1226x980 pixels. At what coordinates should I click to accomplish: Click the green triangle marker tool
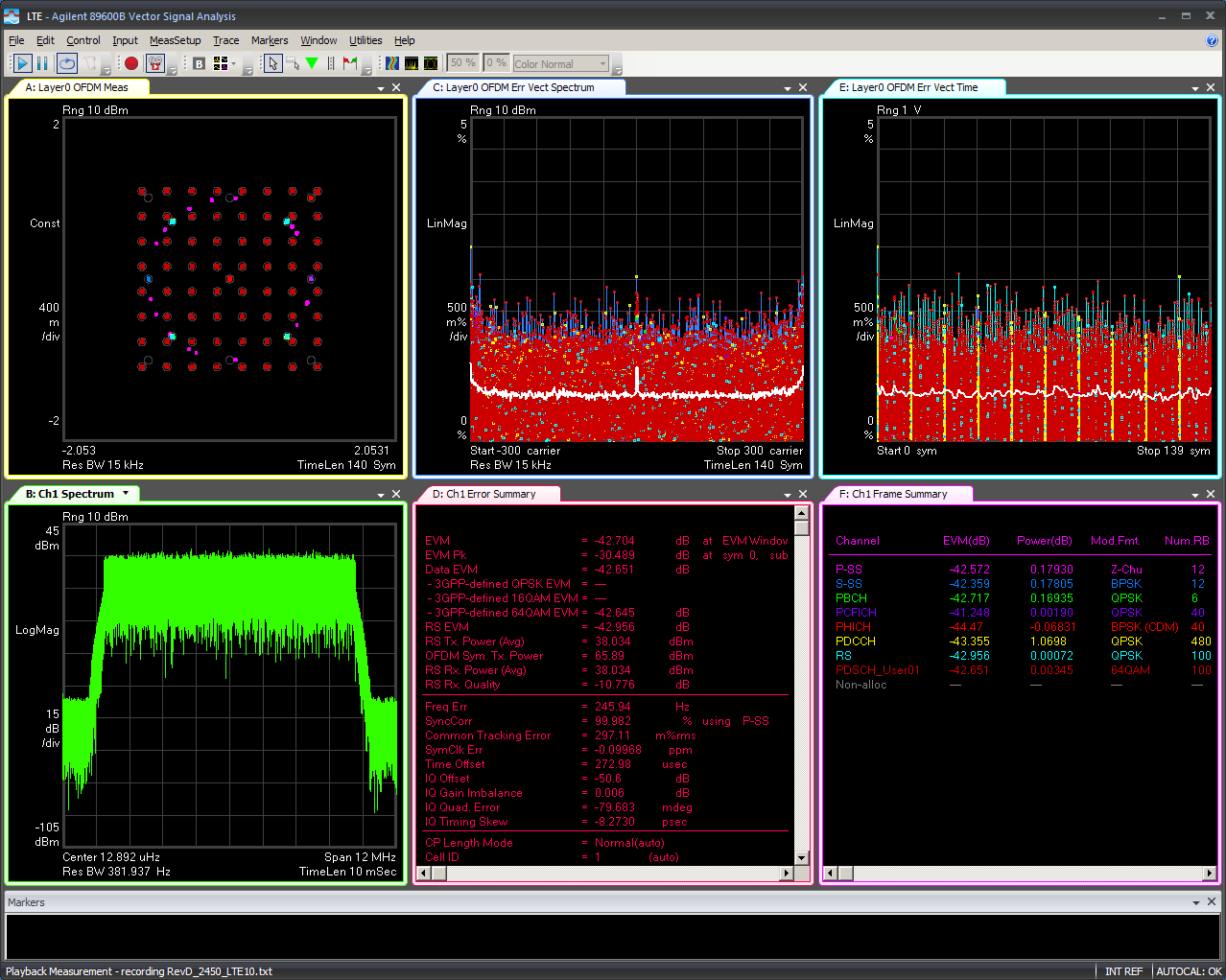pos(312,63)
